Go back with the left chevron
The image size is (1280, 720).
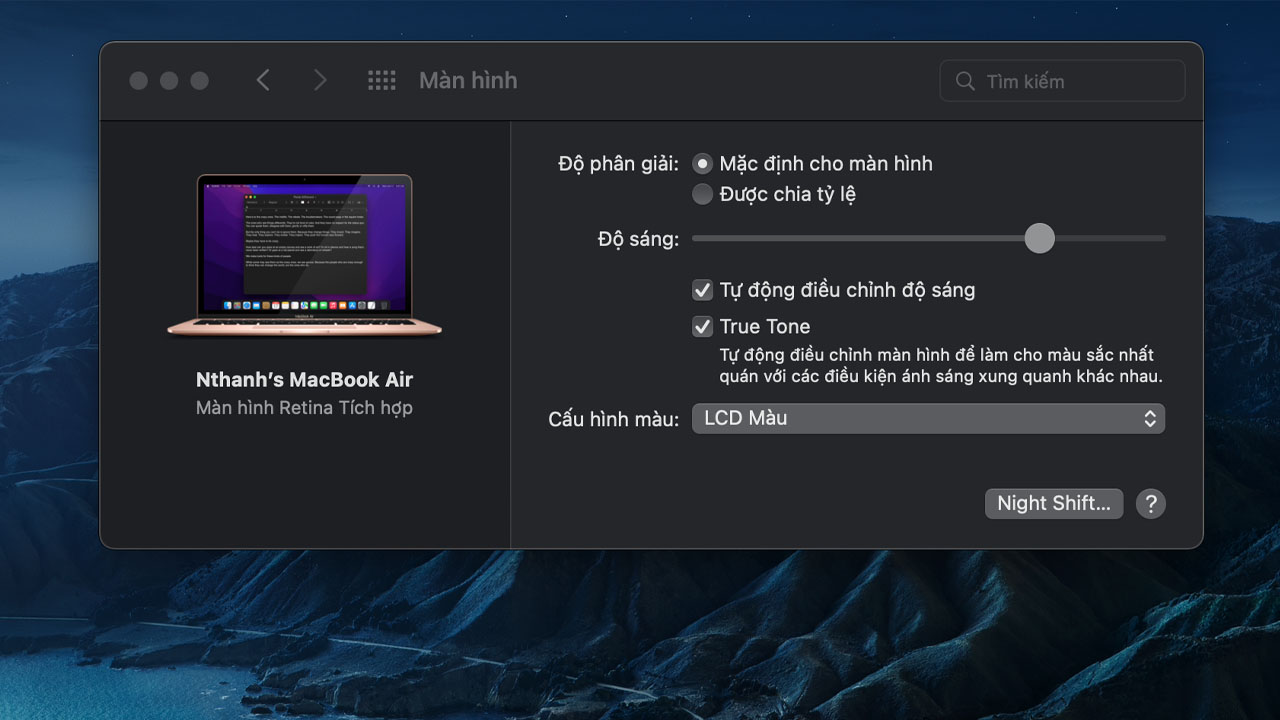263,81
